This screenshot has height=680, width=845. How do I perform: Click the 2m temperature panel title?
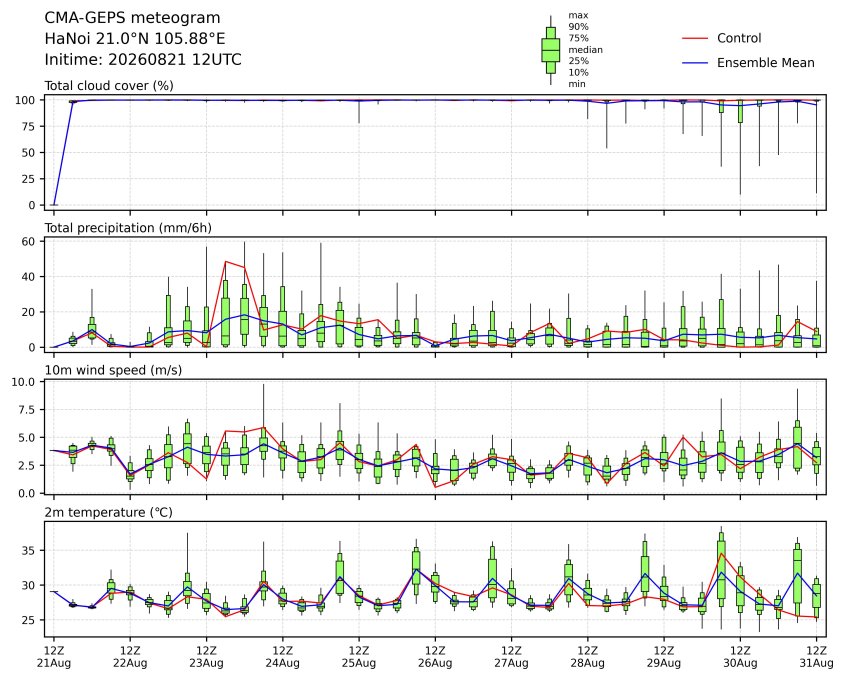pyautogui.click(x=108, y=512)
